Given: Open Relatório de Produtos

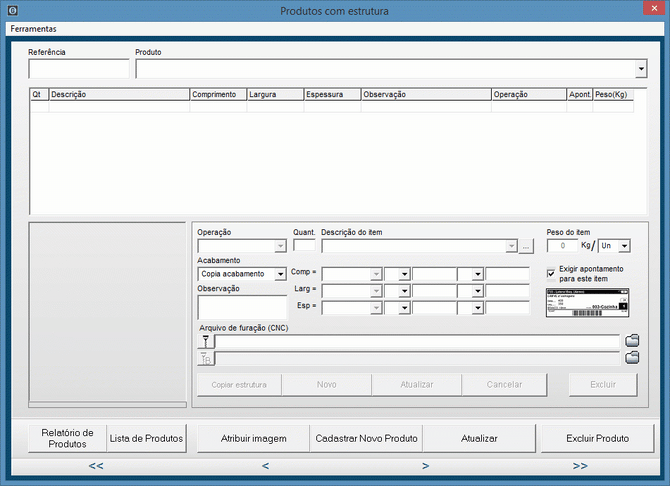Looking at the screenshot, I should (x=67, y=439).
